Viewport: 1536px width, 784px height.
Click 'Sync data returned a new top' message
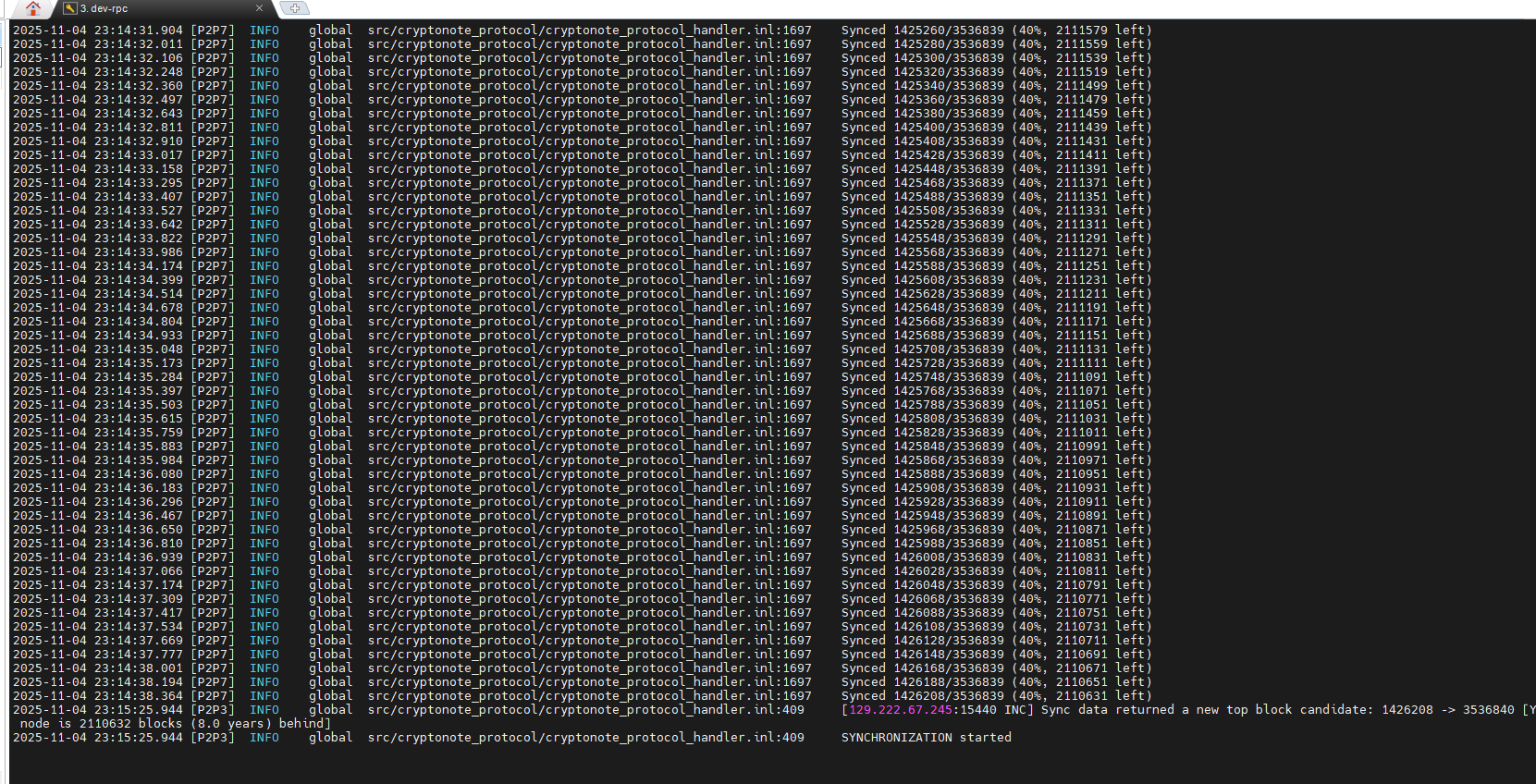tap(1145, 710)
